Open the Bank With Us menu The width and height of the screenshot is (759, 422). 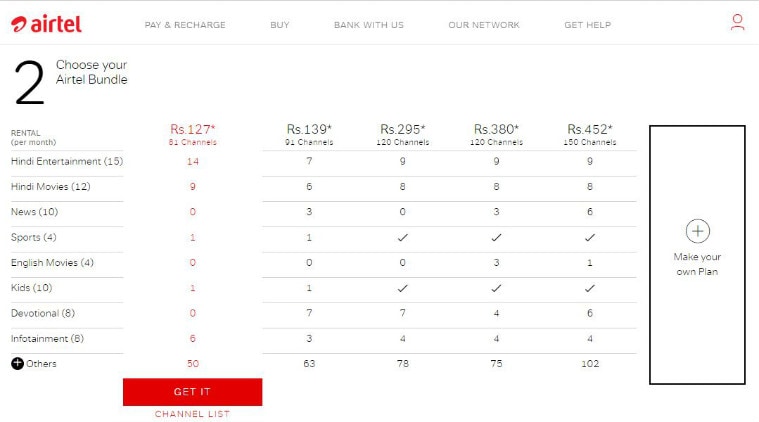[x=369, y=25]
